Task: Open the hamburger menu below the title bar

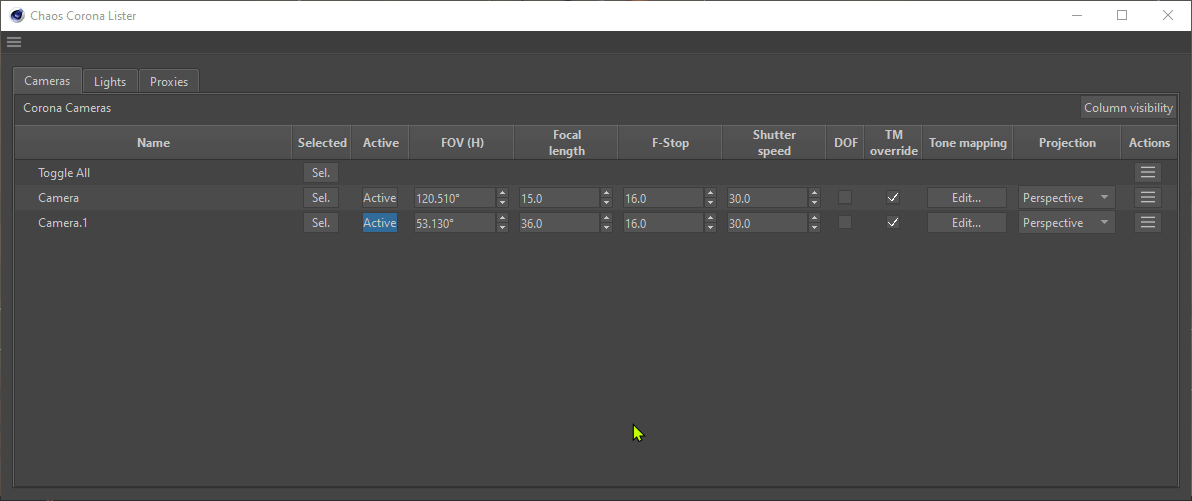Action: tap(14, 42)
